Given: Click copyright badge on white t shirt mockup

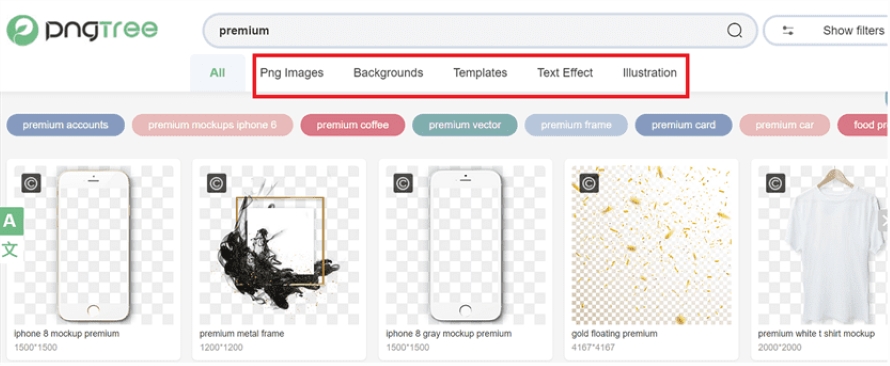Looking at the screenshot, I should coord(775,183).
